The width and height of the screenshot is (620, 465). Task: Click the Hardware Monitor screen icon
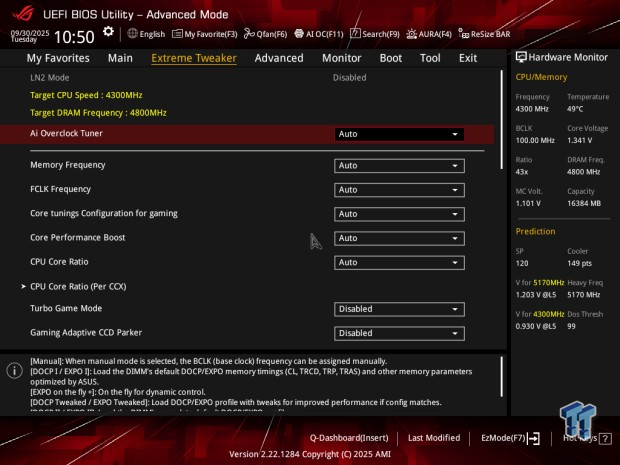click(521, 57)
